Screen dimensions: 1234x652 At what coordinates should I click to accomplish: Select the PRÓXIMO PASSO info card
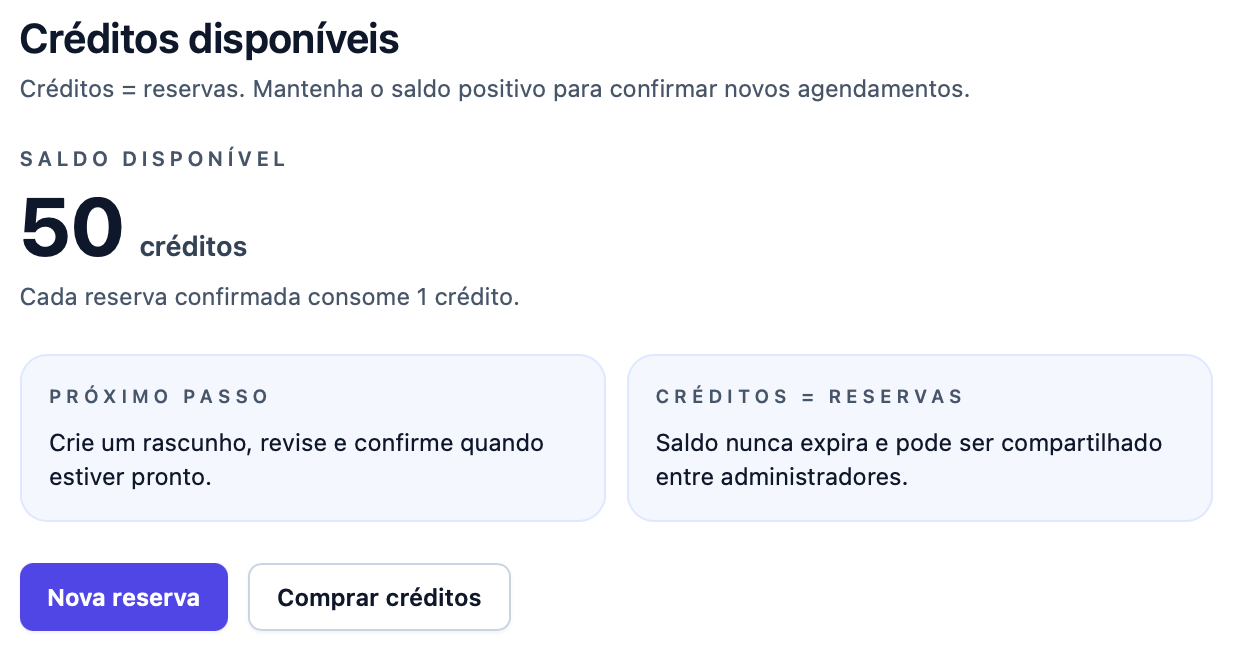[312, 437]
